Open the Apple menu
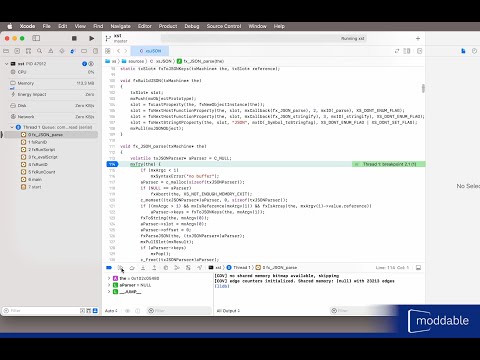This screenshot has height=360, width=480. tap(10, 26)
